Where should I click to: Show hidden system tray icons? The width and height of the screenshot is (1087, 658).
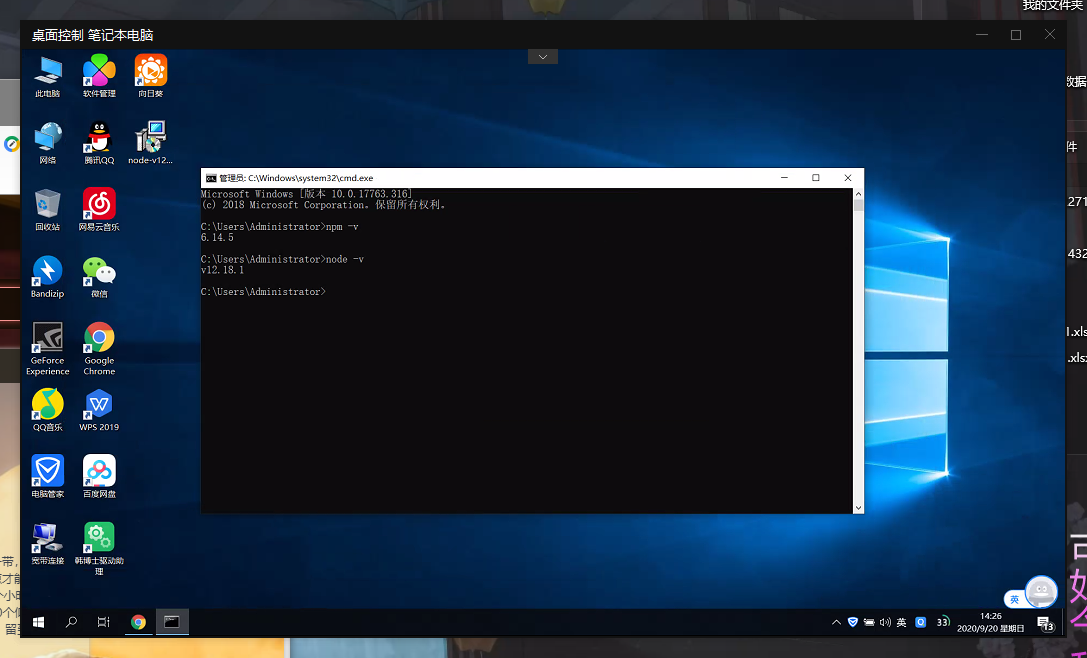pyautogui.click(x=836, y=622)
